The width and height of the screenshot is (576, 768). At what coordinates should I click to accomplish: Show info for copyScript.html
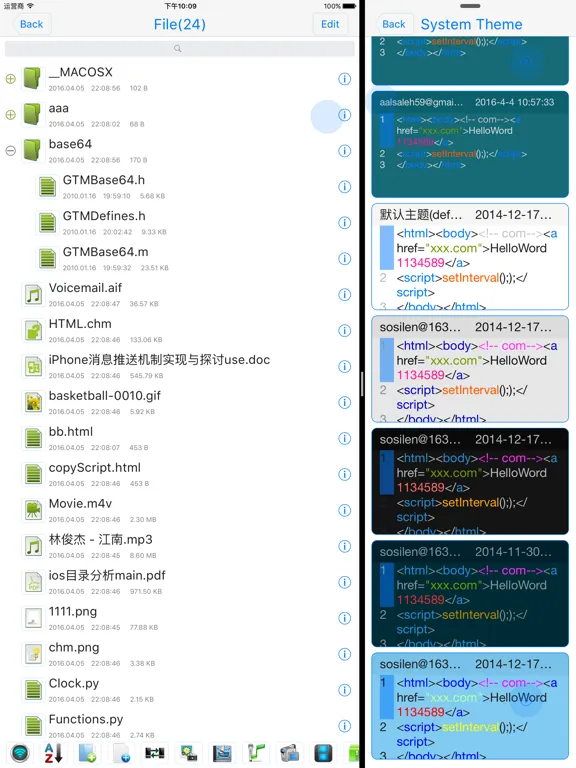[x=345, y=474]
